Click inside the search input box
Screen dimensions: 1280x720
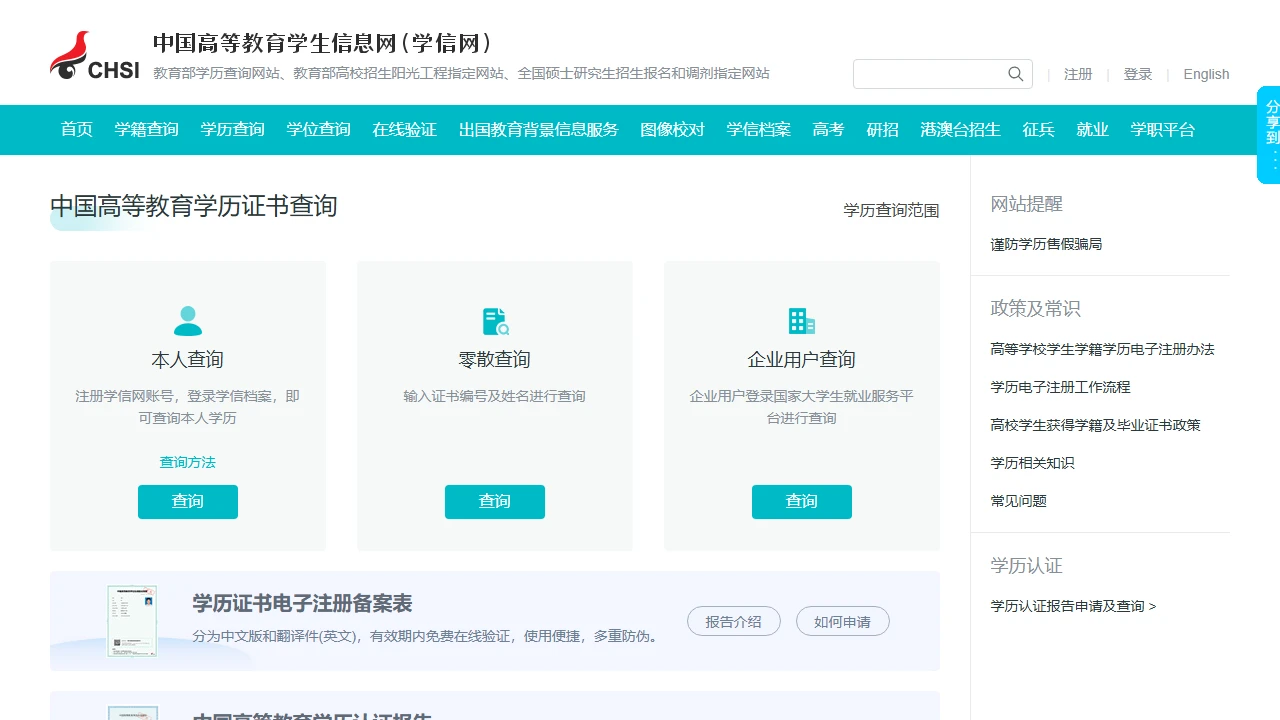point(930,73)
